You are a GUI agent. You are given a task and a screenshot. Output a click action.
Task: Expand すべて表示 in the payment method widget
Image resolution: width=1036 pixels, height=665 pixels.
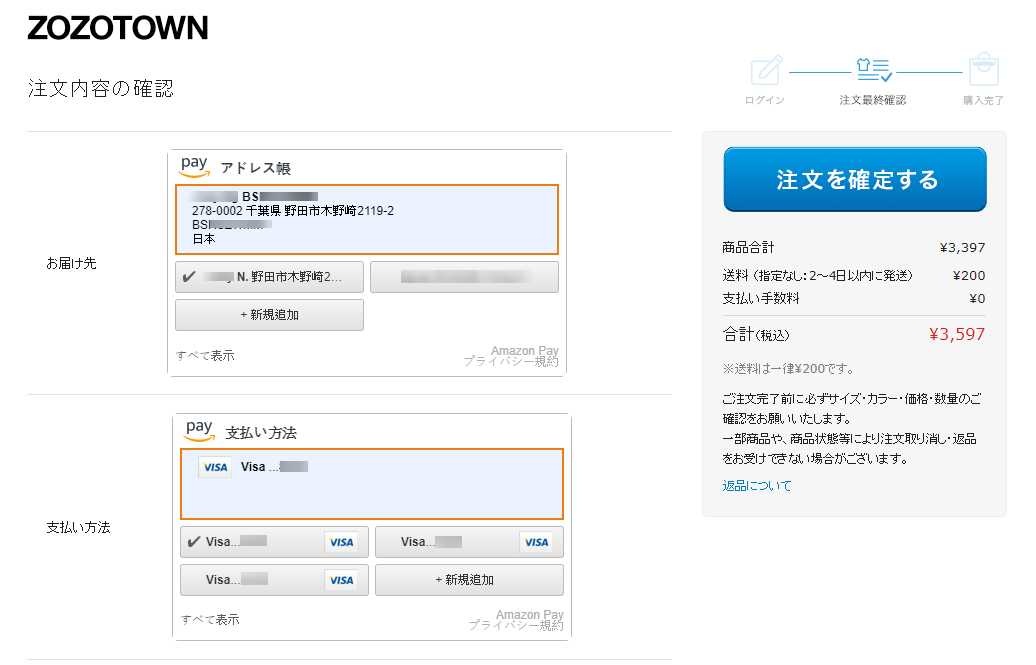[210, 620]
